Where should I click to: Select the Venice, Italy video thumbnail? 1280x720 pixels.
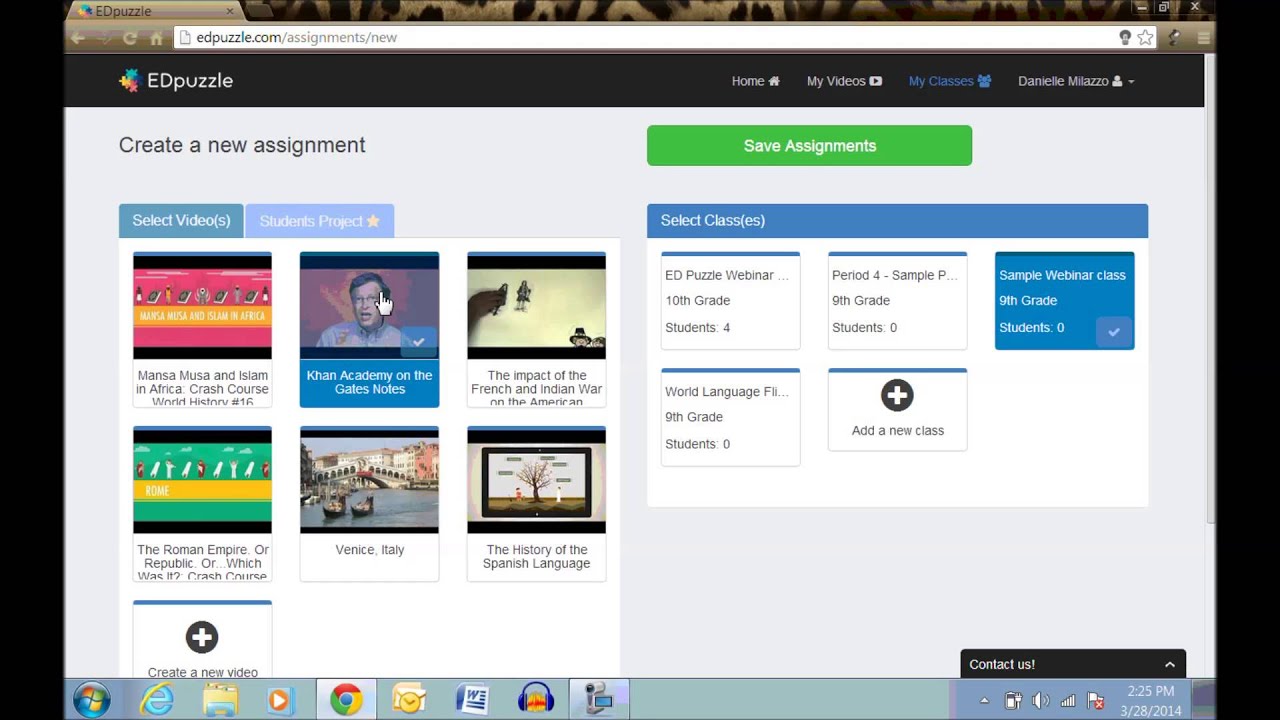click(x=369, y=480)
